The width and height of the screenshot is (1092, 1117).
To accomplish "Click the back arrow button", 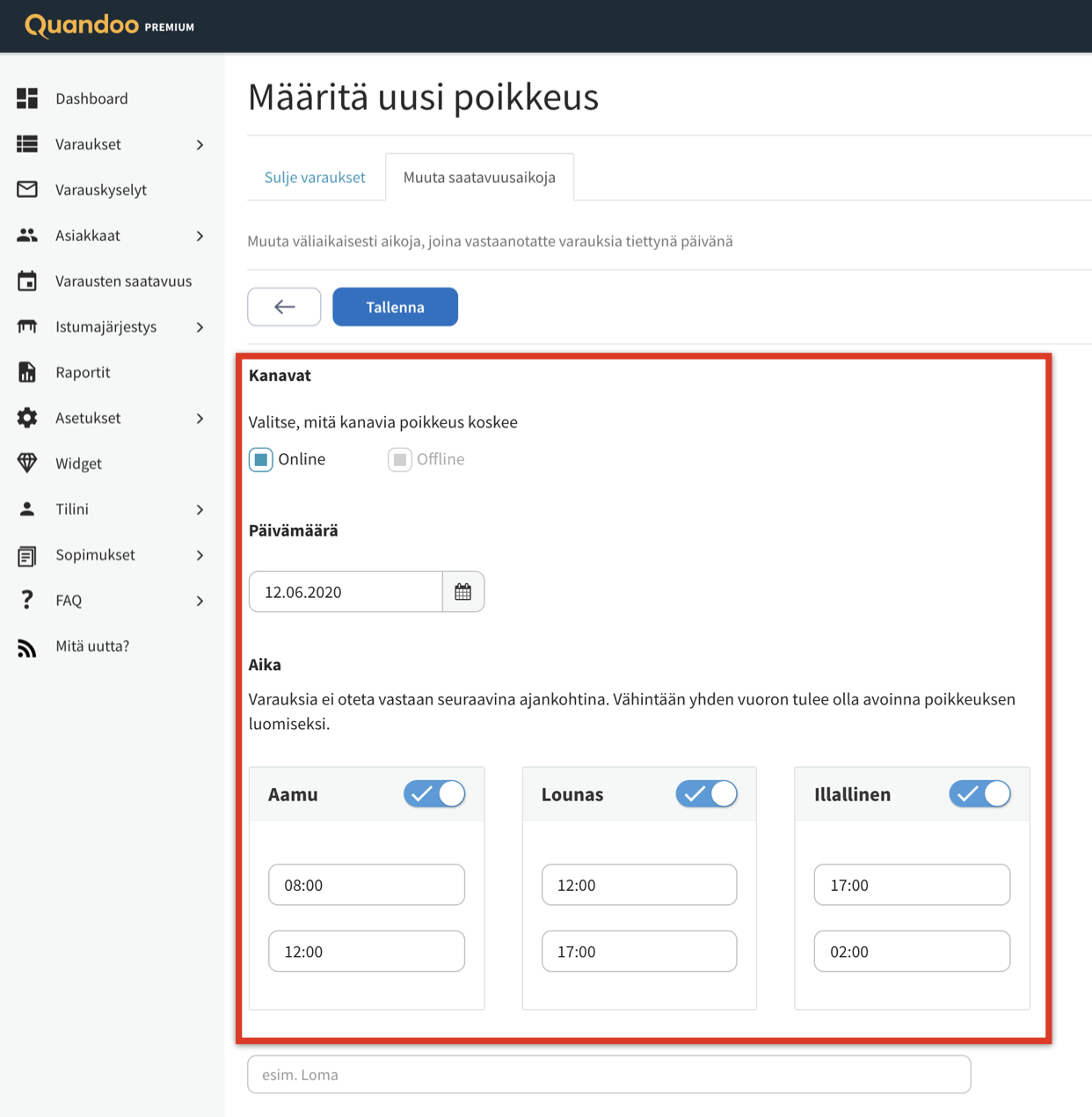I will coord(284,307).
